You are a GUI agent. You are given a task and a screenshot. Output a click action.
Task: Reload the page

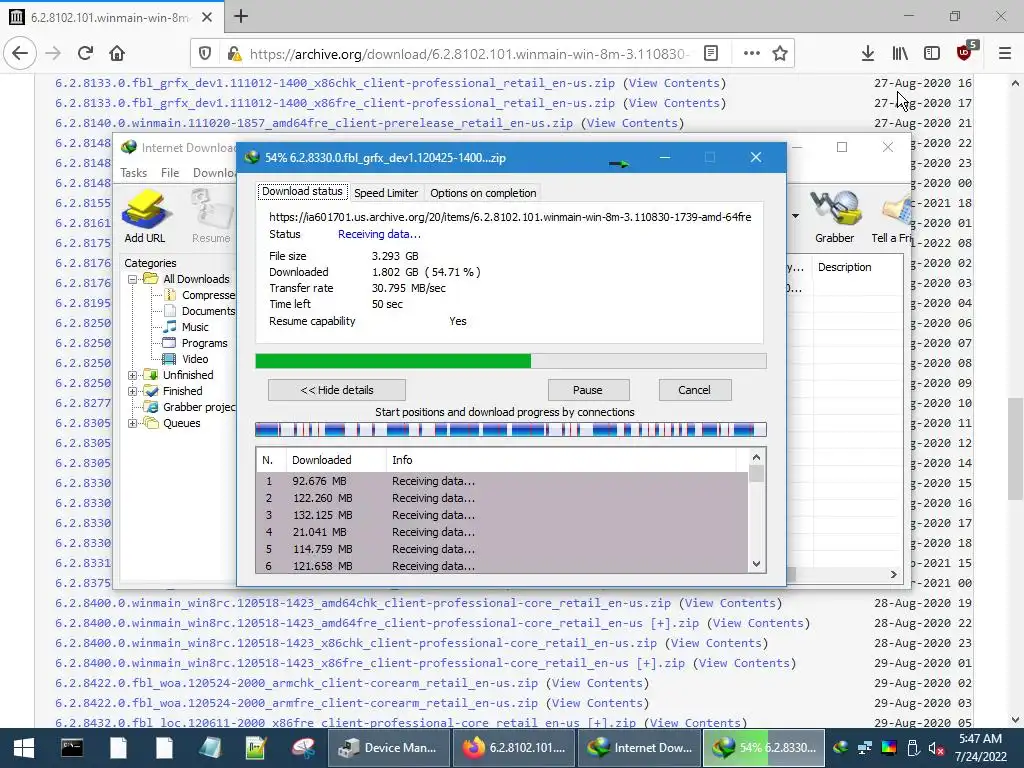coord(86,53)
